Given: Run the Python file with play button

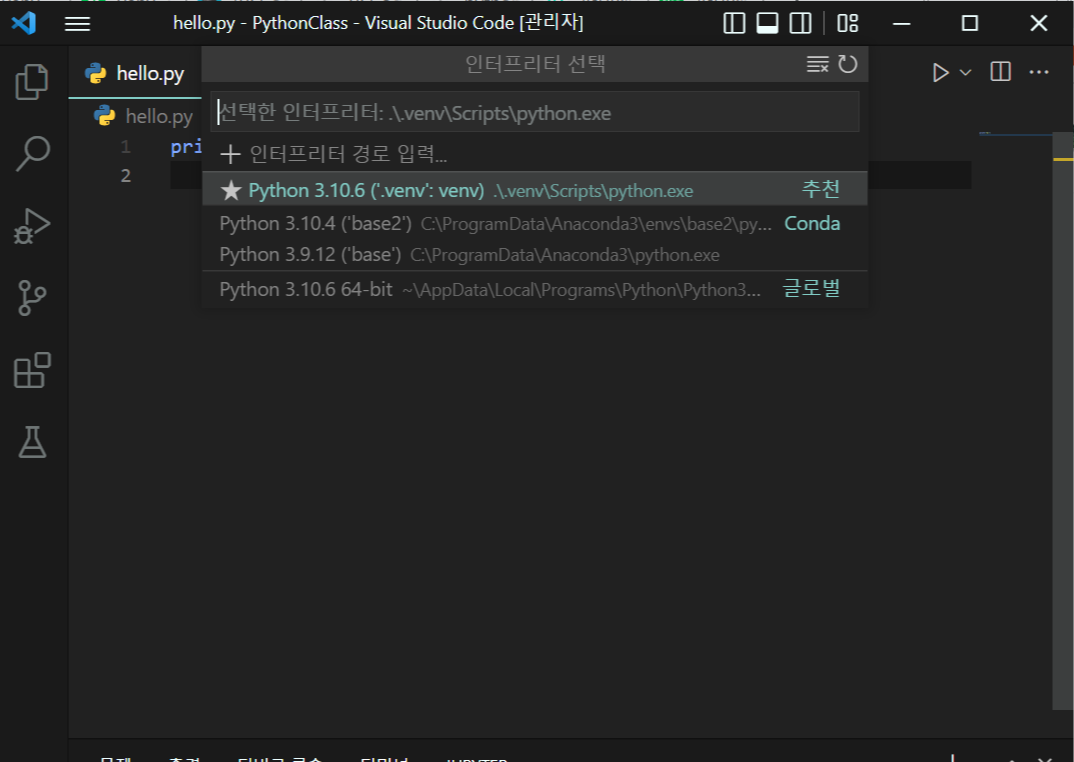Looking at the screenshot, I should click(x=940, y=72).
